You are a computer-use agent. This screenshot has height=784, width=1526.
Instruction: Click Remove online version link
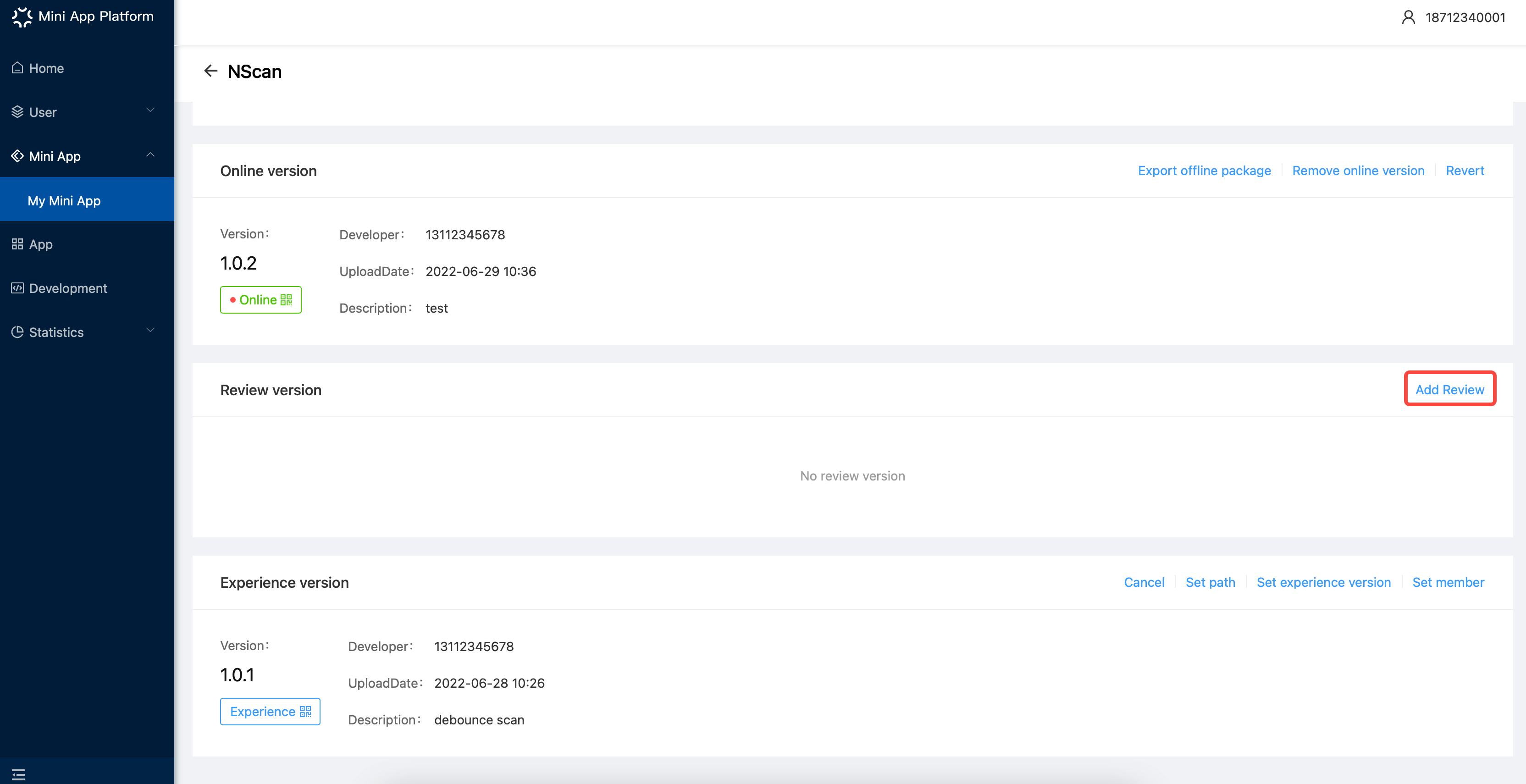(1358, 171)
